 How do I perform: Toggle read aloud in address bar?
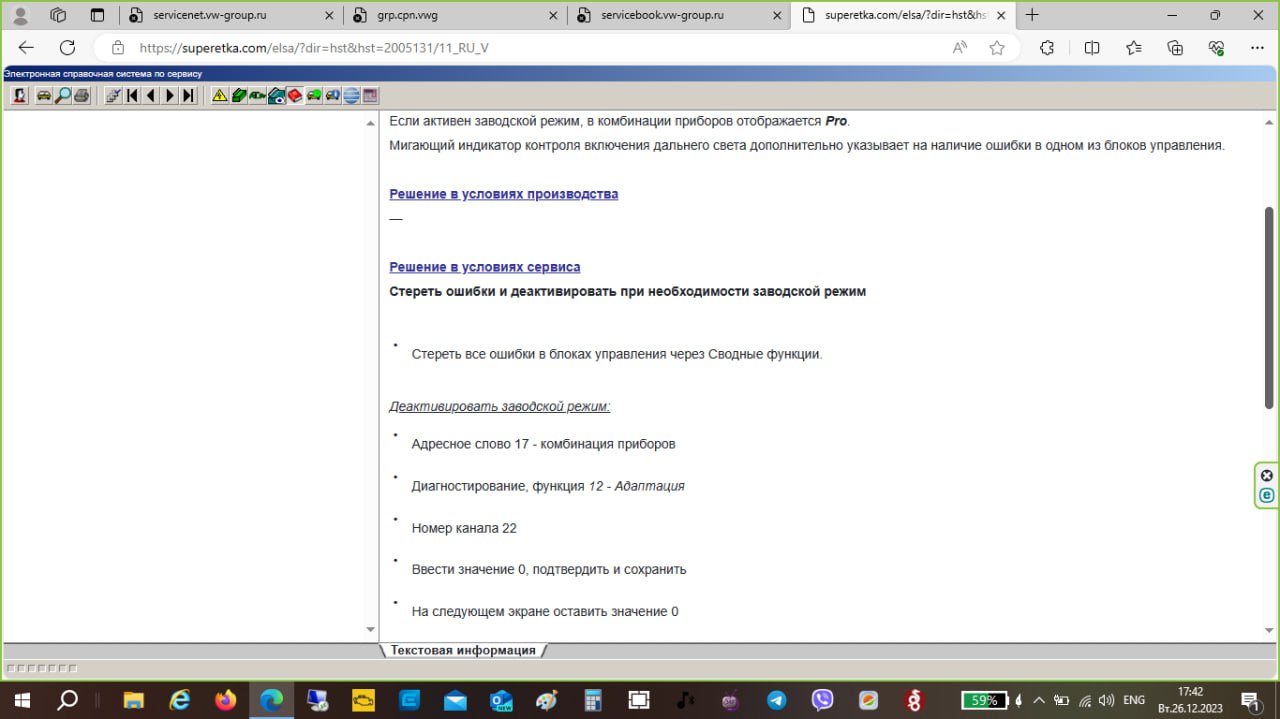[x=960, y=47]
